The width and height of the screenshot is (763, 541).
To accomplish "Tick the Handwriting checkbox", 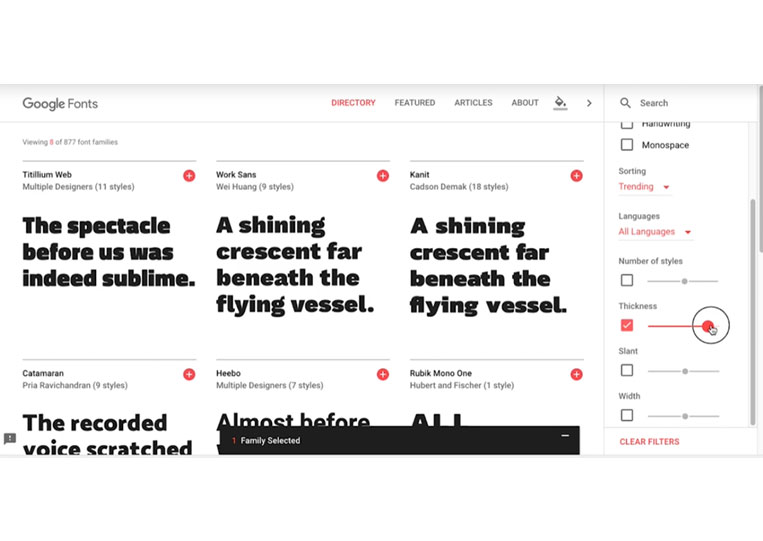I will coord(627,125).
